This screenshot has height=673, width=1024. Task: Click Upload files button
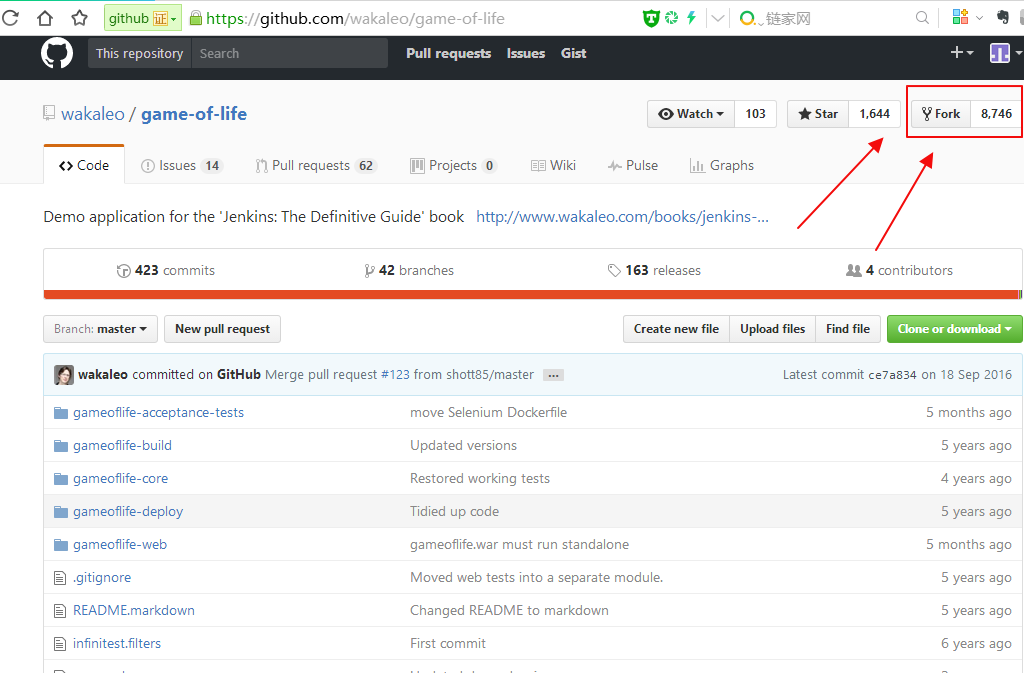tap(773, 329)
